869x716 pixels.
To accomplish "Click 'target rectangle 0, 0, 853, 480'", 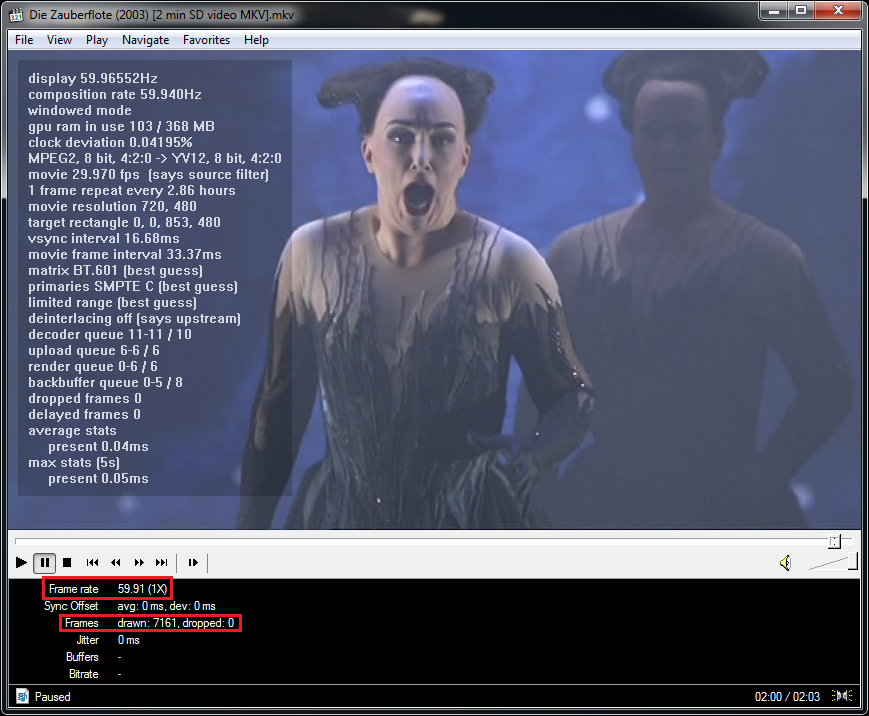I will click(x=124, y=222).
